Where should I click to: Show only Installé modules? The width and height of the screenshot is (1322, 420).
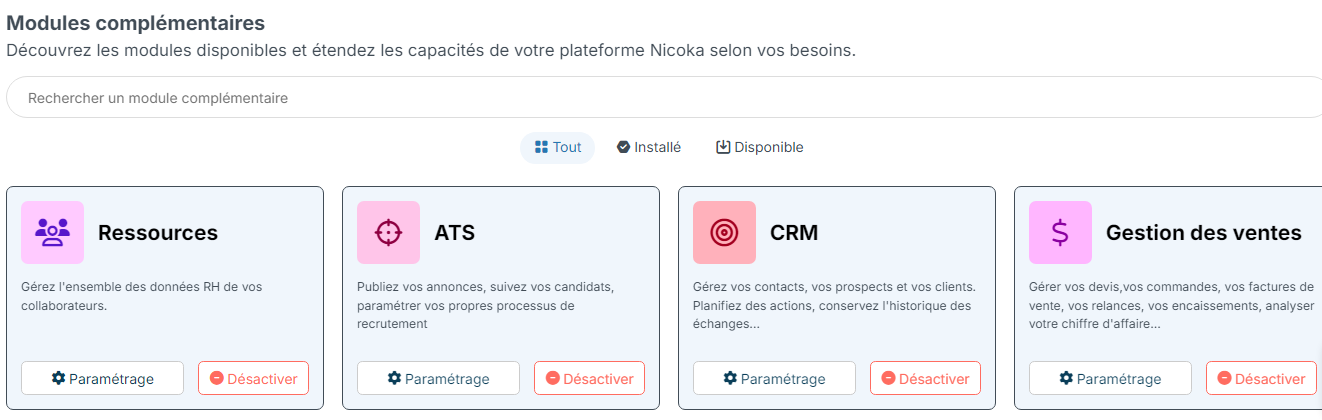[649, 147]
